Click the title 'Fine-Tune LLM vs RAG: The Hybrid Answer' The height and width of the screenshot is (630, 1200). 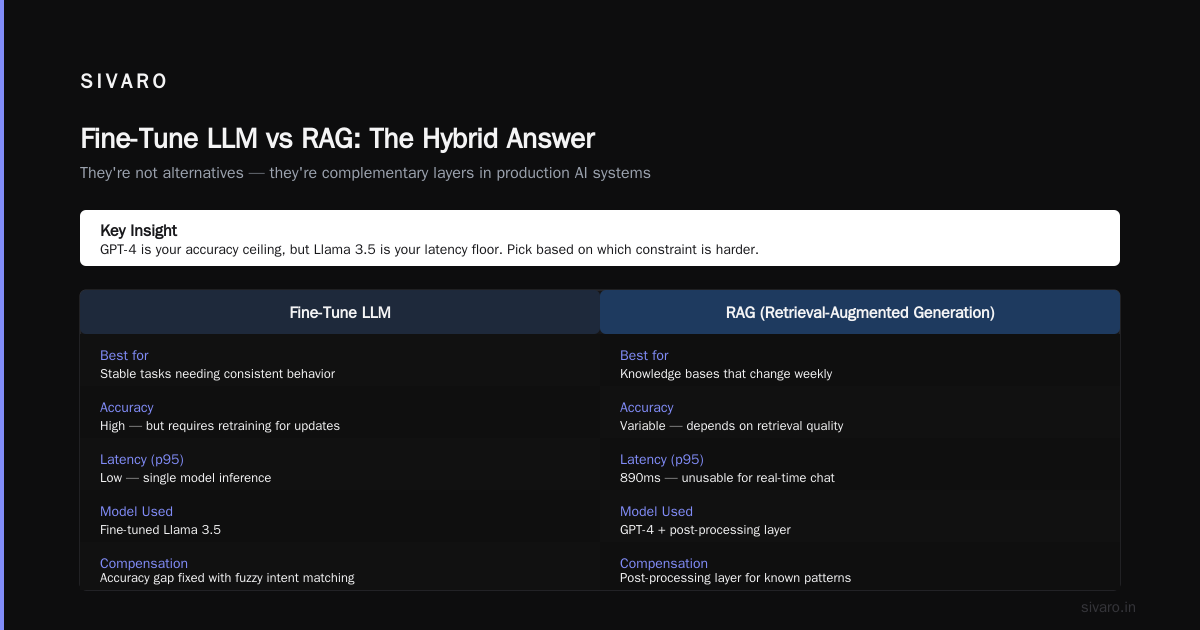[x=338, y=138]
